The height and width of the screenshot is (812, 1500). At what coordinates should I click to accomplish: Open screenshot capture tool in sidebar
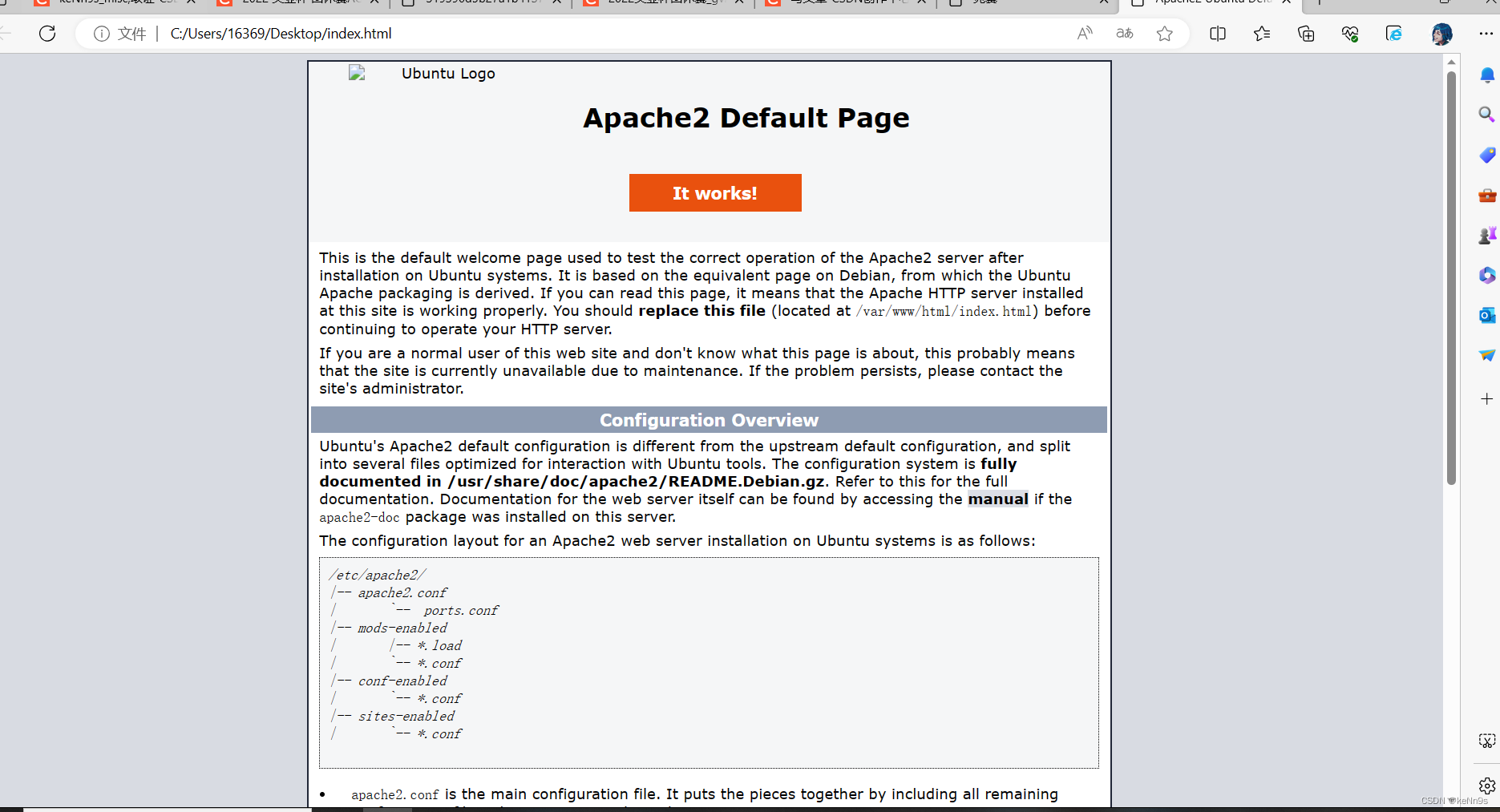pos(1487,741)
